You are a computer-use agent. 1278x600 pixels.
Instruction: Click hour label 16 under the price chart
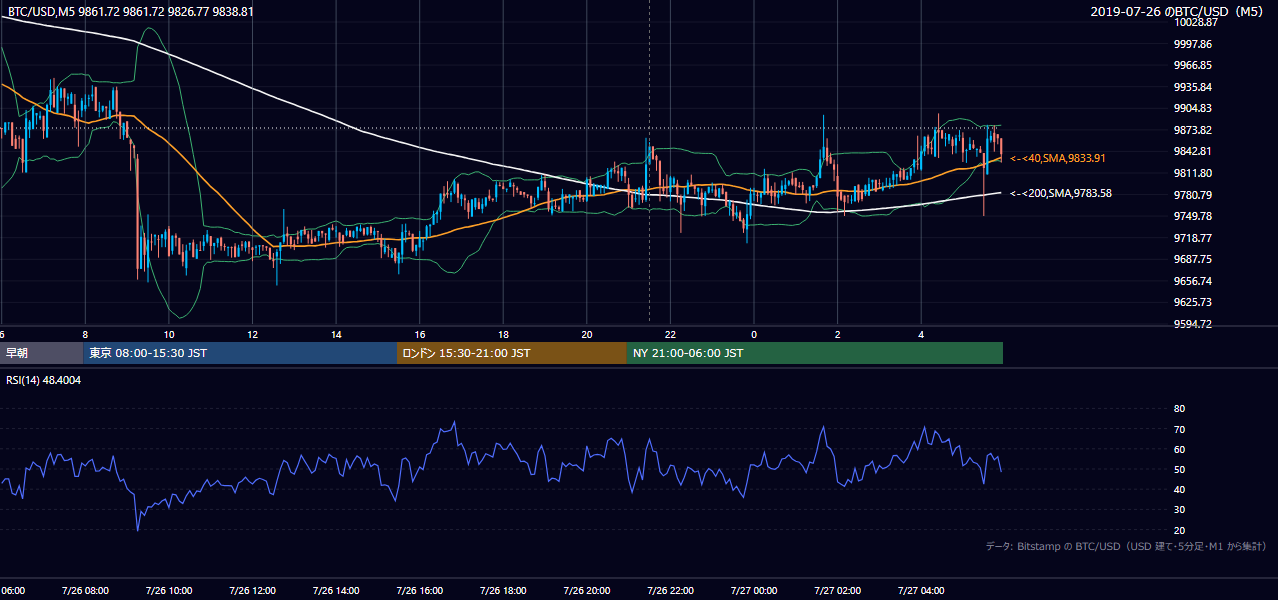(x=420, y=334)
